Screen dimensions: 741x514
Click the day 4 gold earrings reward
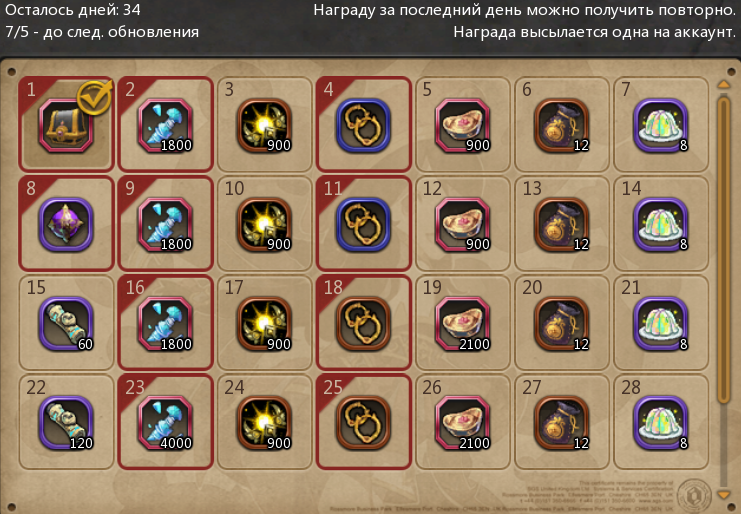(363, 126)
